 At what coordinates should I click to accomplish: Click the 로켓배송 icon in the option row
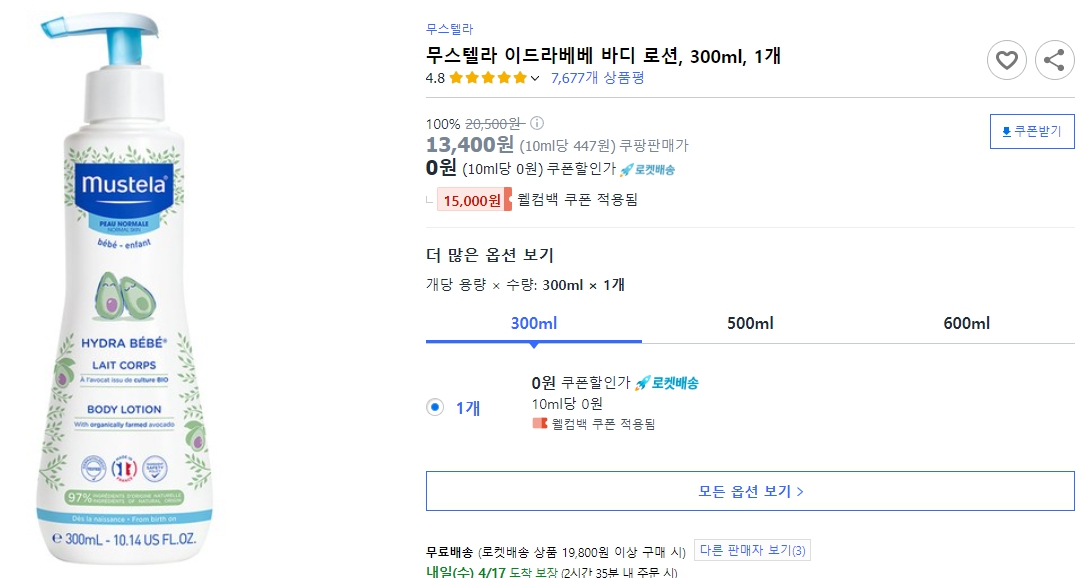[641, 384]
